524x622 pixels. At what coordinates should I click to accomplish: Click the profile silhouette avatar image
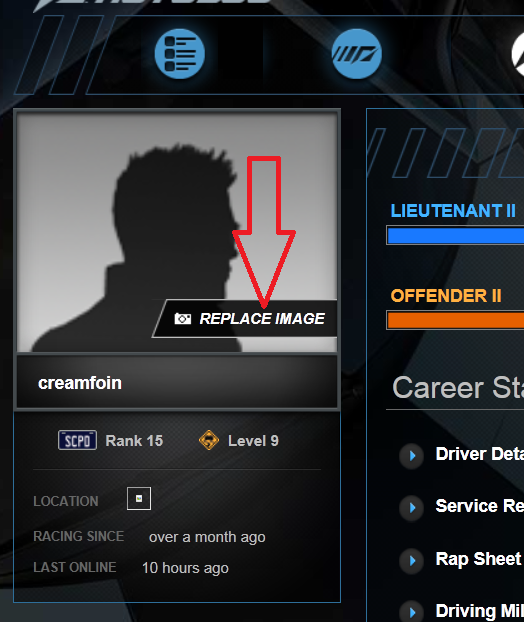(x=177, y=232)
